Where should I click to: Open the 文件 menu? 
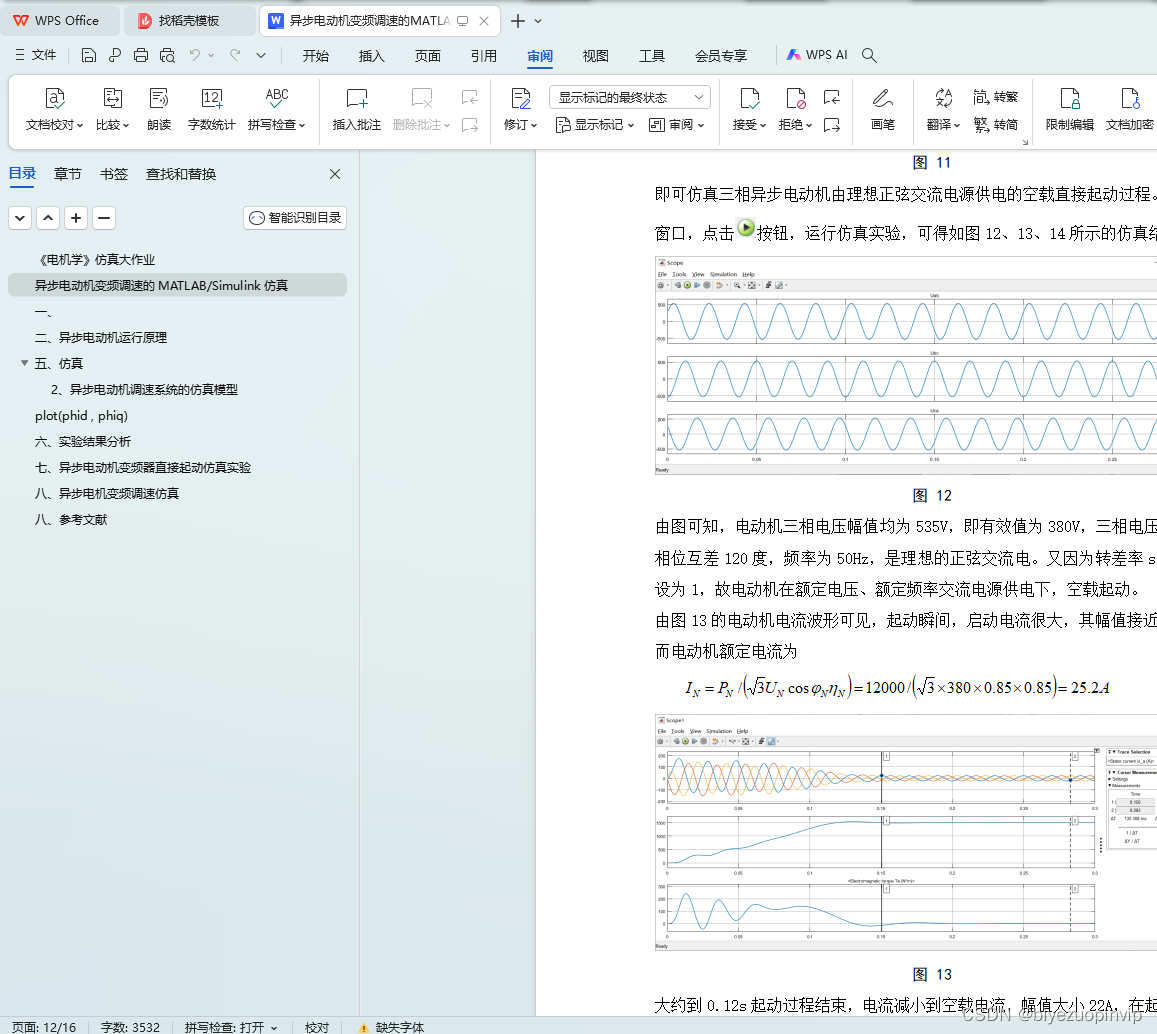[35, 55]
